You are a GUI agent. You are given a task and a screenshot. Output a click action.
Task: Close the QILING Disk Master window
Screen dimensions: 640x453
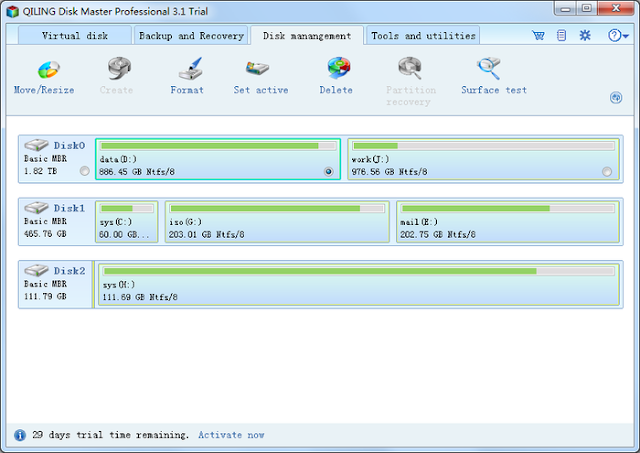[x=616, y=9]
